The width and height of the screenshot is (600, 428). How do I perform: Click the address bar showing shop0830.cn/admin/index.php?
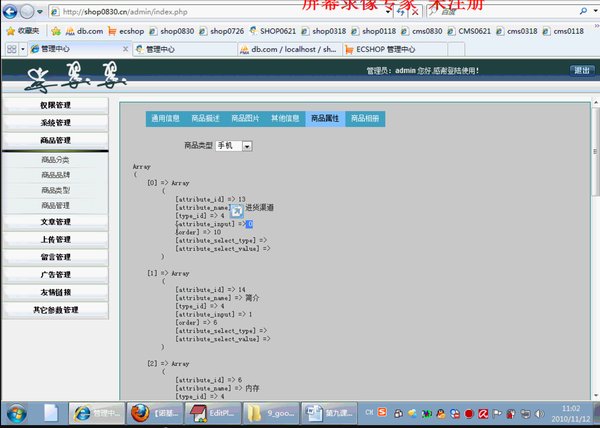tap(218, 12)
